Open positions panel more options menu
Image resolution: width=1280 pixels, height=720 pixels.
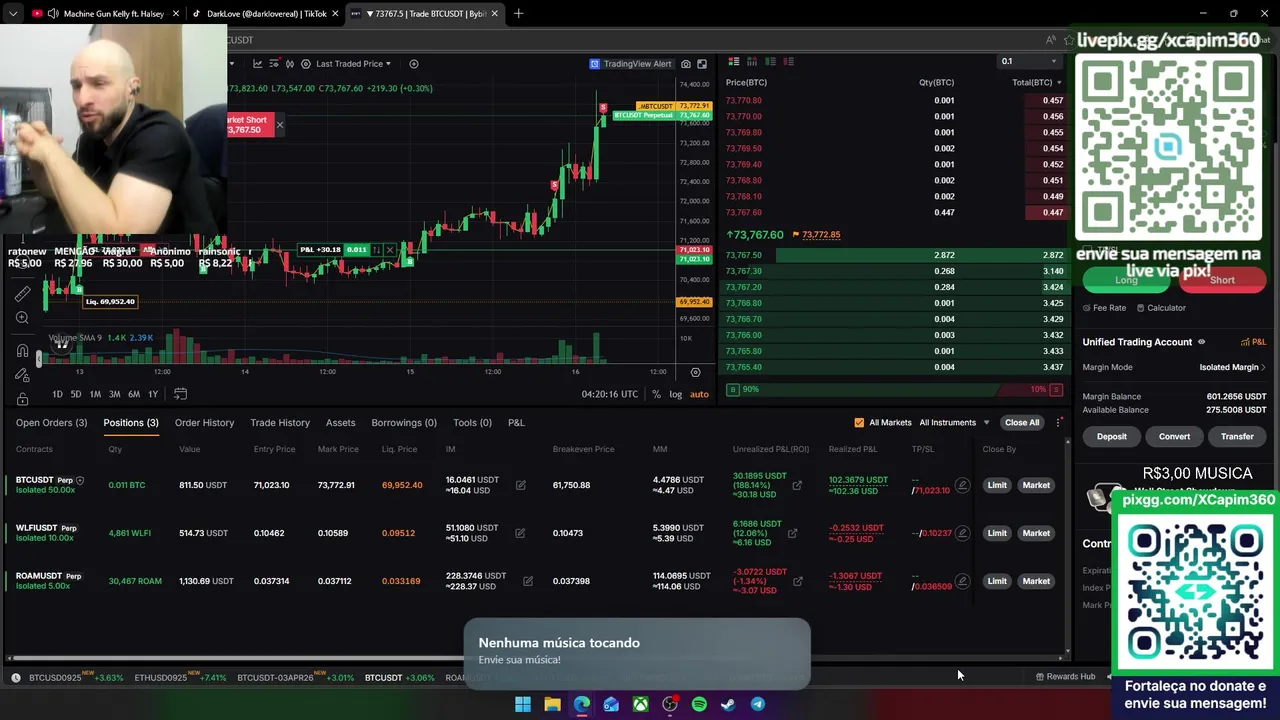(x=1059, y=423)
